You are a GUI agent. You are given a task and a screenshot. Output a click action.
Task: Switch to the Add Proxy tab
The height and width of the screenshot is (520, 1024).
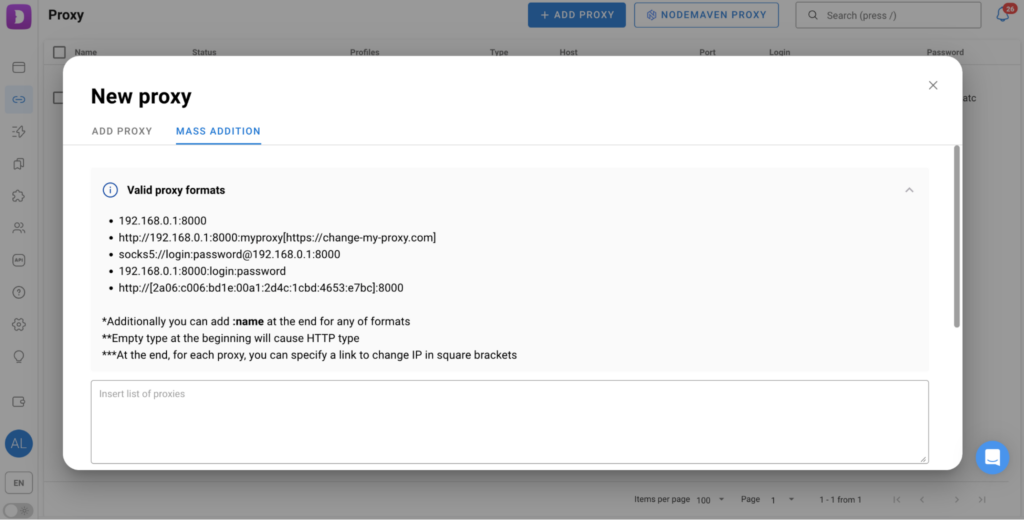point(122,131)
